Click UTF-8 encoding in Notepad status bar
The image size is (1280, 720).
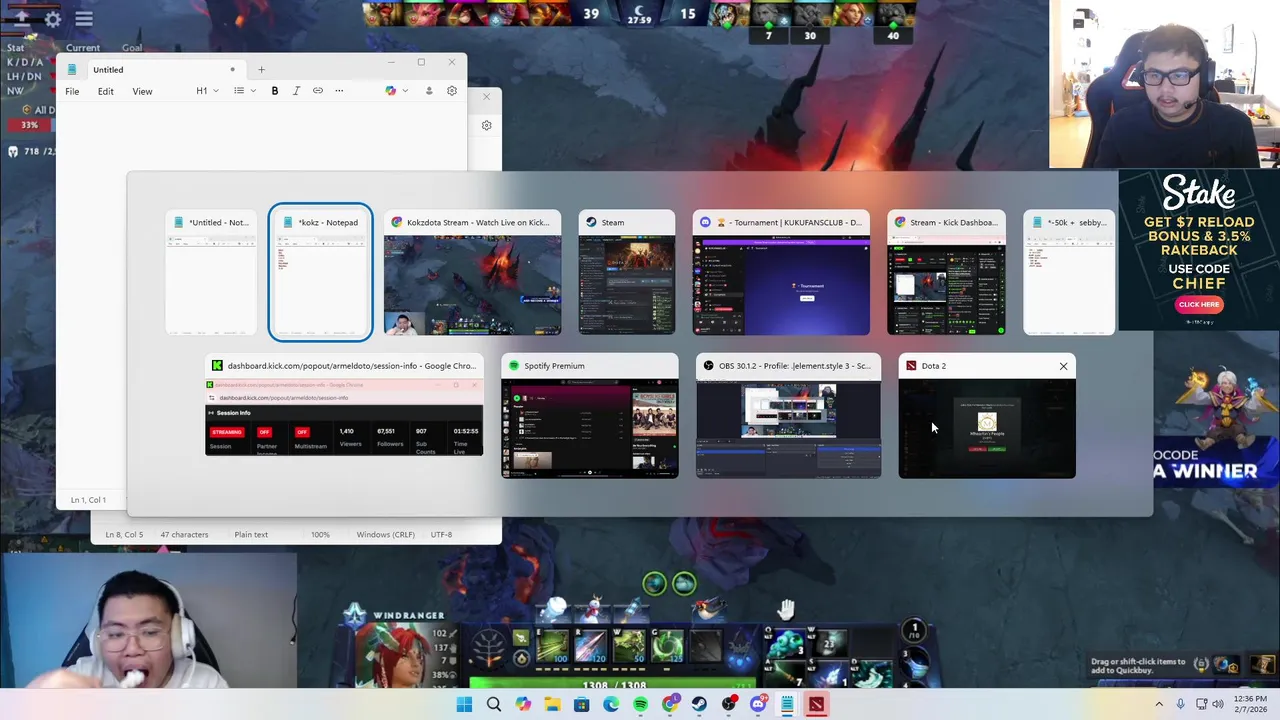pyautogui.click(x=441, y=535)
